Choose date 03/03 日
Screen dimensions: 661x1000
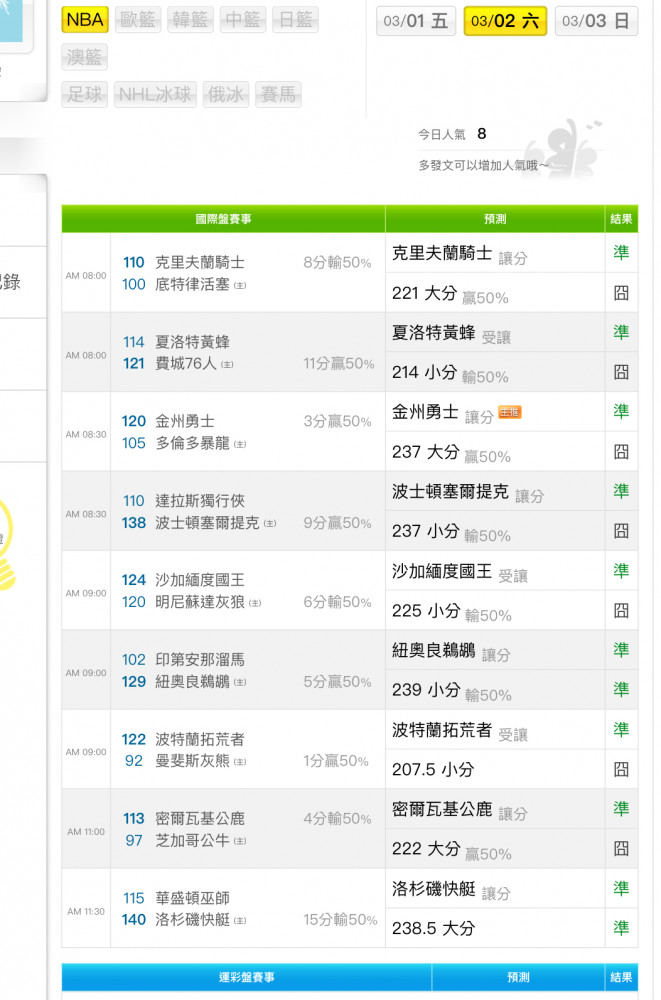click(x=596, y=21)
